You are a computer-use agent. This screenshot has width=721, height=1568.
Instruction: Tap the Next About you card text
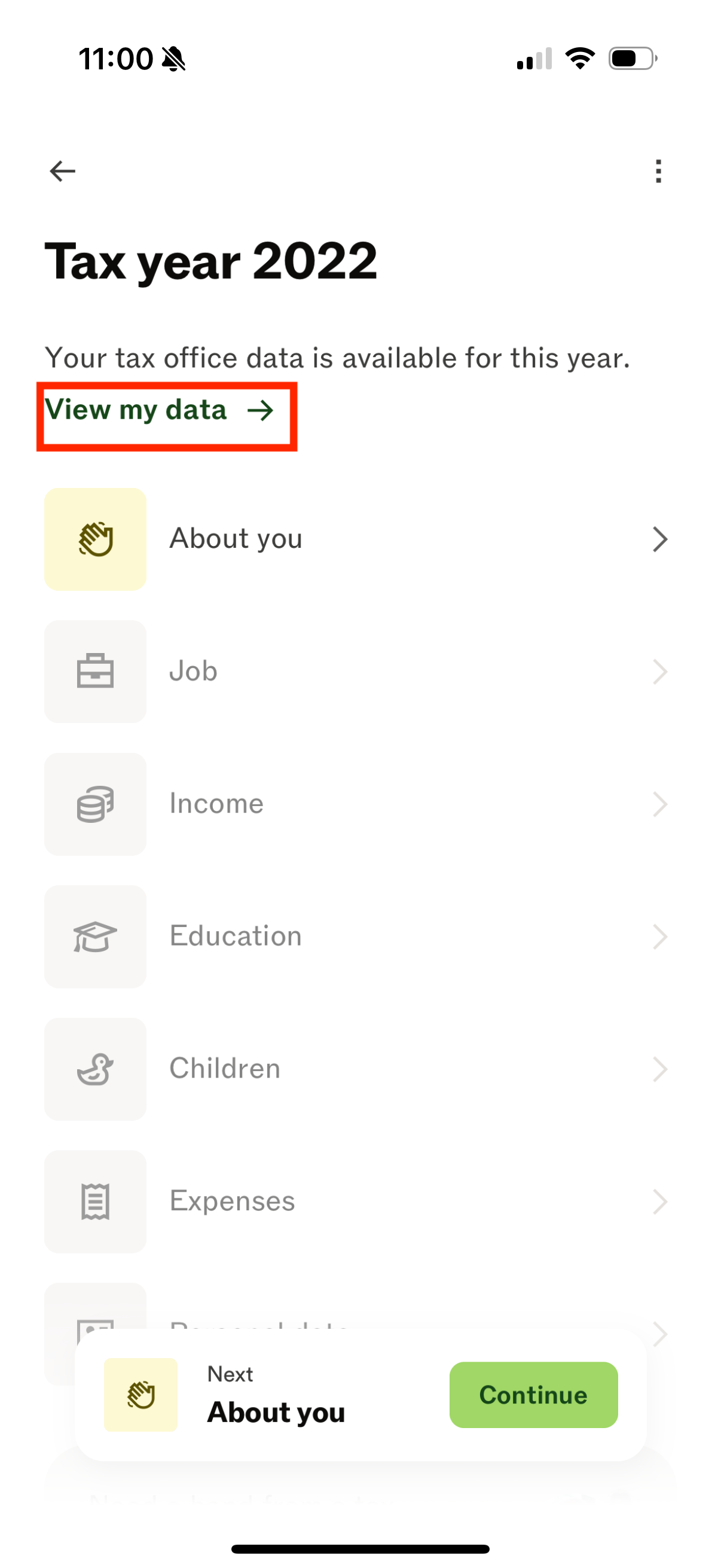tap(276, 1395)
